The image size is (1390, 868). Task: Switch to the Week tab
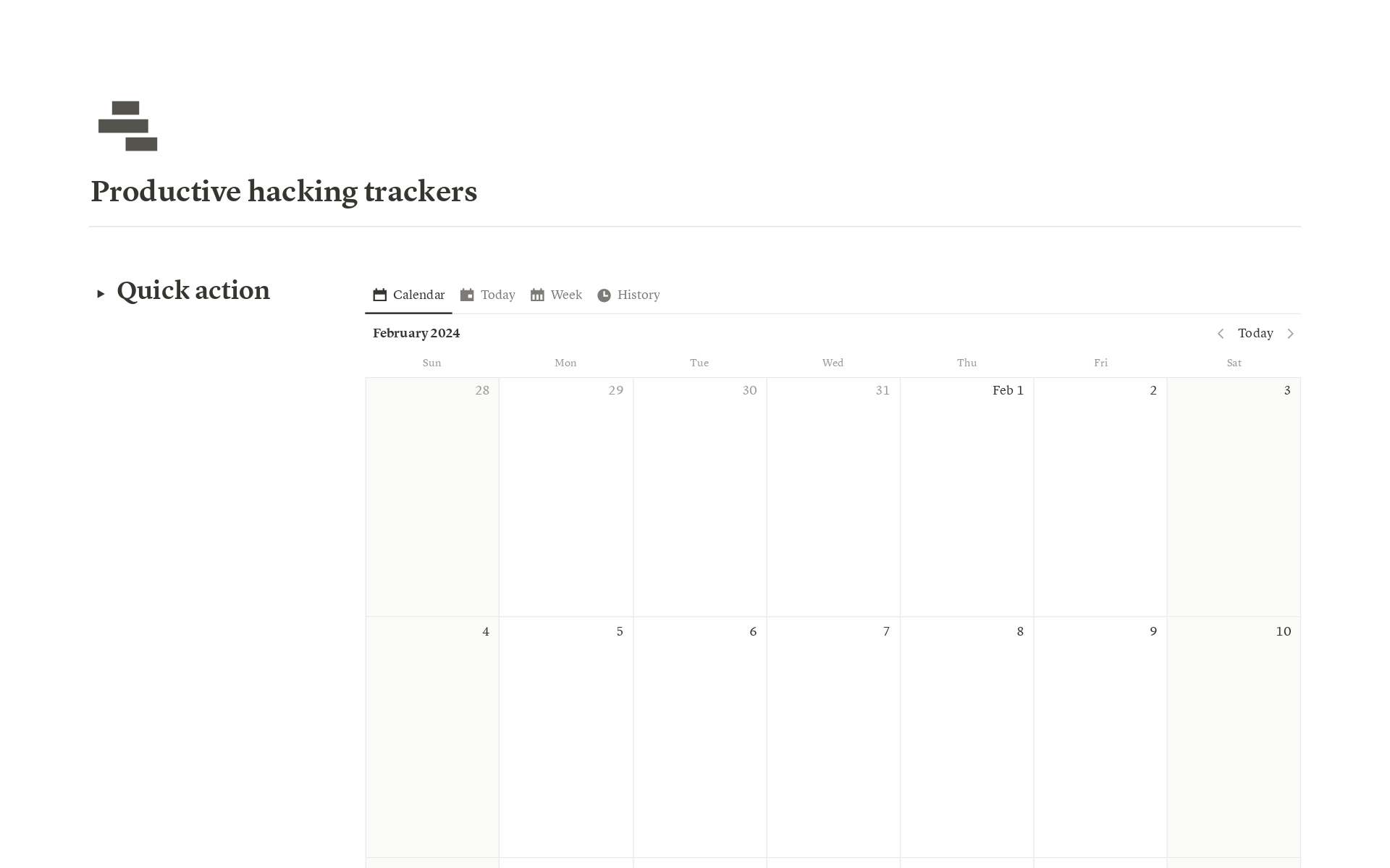click(565, 295)
